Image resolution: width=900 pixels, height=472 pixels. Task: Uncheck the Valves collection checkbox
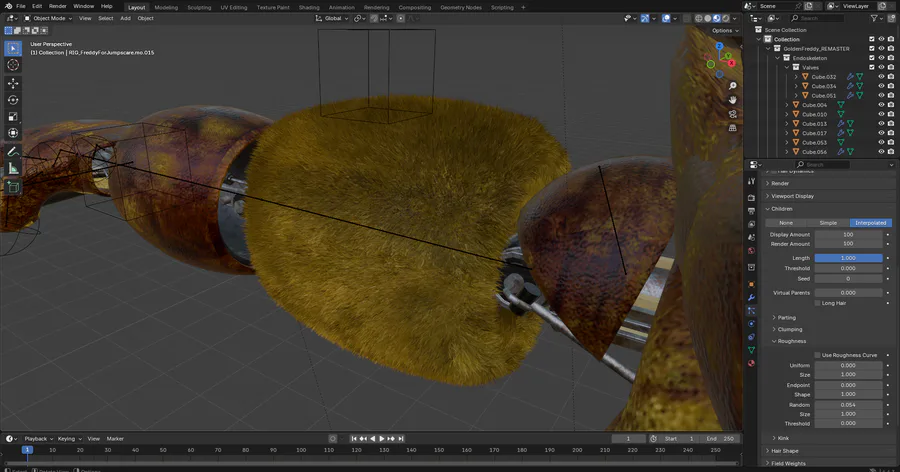tap(872, 67)
